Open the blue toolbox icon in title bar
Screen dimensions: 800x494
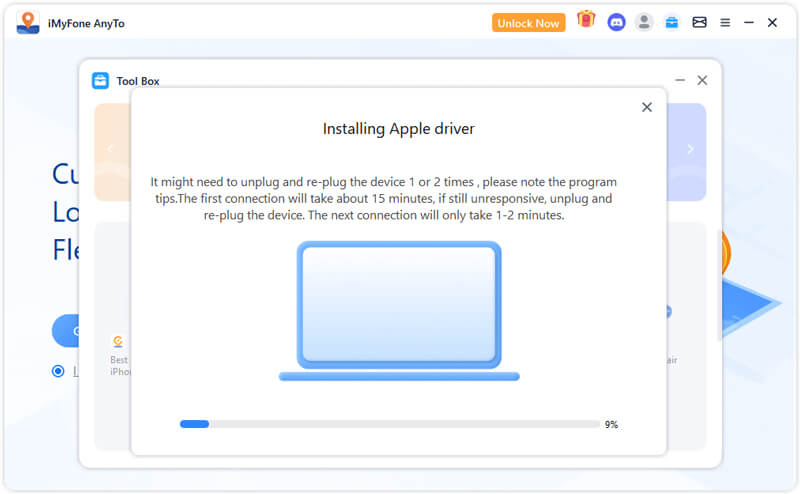pos(672,22)
